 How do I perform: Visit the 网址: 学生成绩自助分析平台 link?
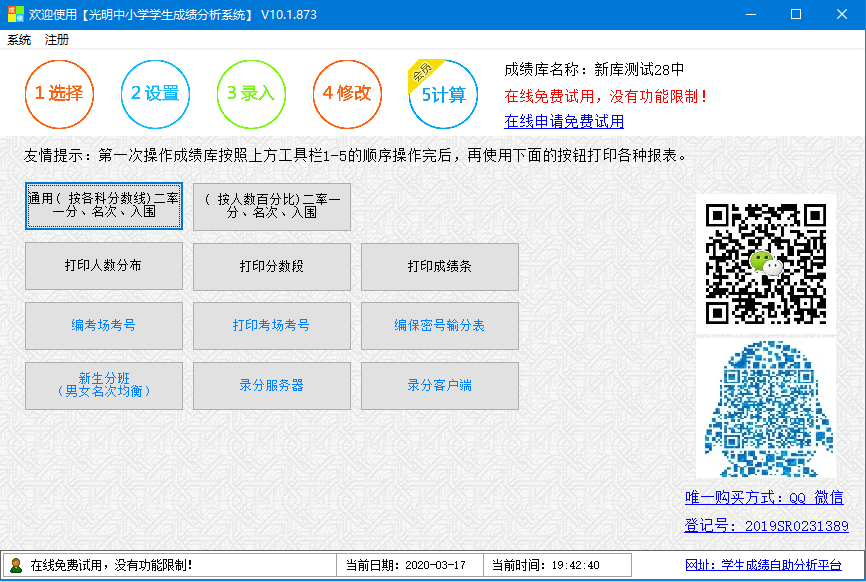[763, 565]
